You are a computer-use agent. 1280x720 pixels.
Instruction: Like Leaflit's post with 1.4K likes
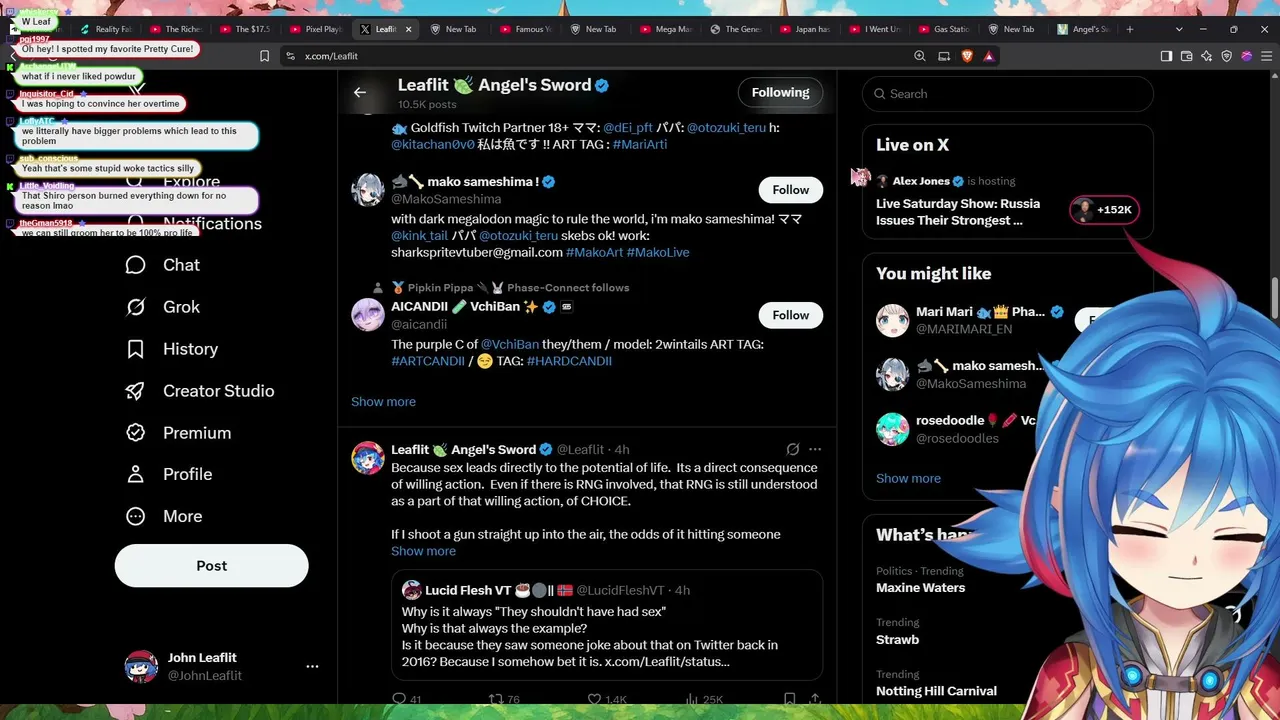click(606, 700)
